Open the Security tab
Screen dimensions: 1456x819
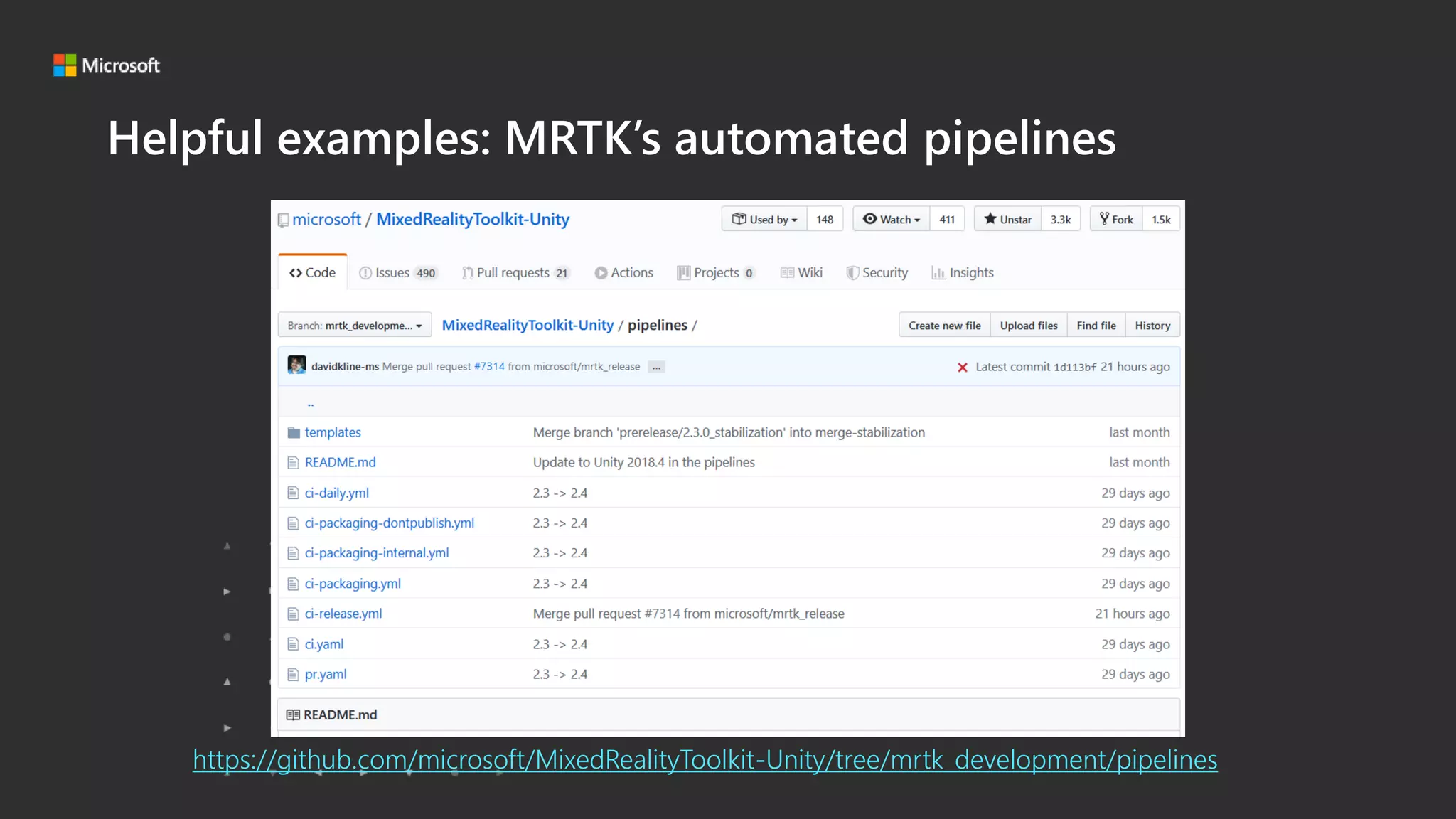[877, 273]
